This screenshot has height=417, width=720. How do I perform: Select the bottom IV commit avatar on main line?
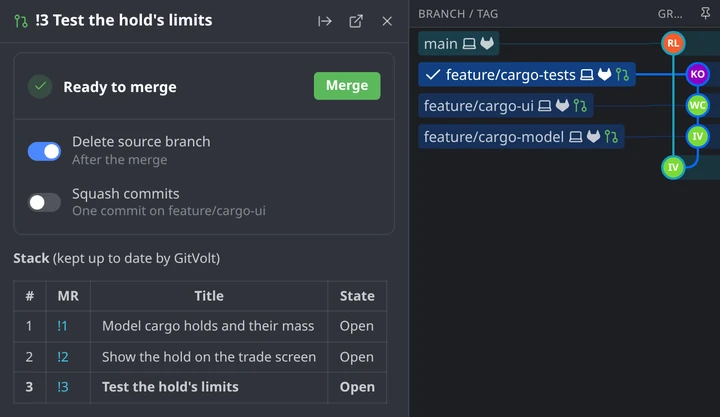pyautogui.click(x=673, y=167)
